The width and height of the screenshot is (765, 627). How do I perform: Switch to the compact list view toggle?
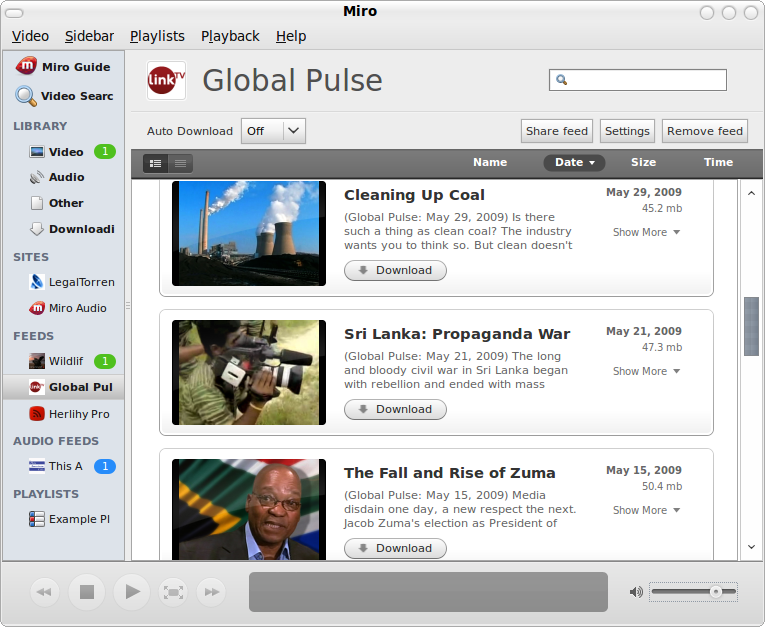click(x=181, y=163)
